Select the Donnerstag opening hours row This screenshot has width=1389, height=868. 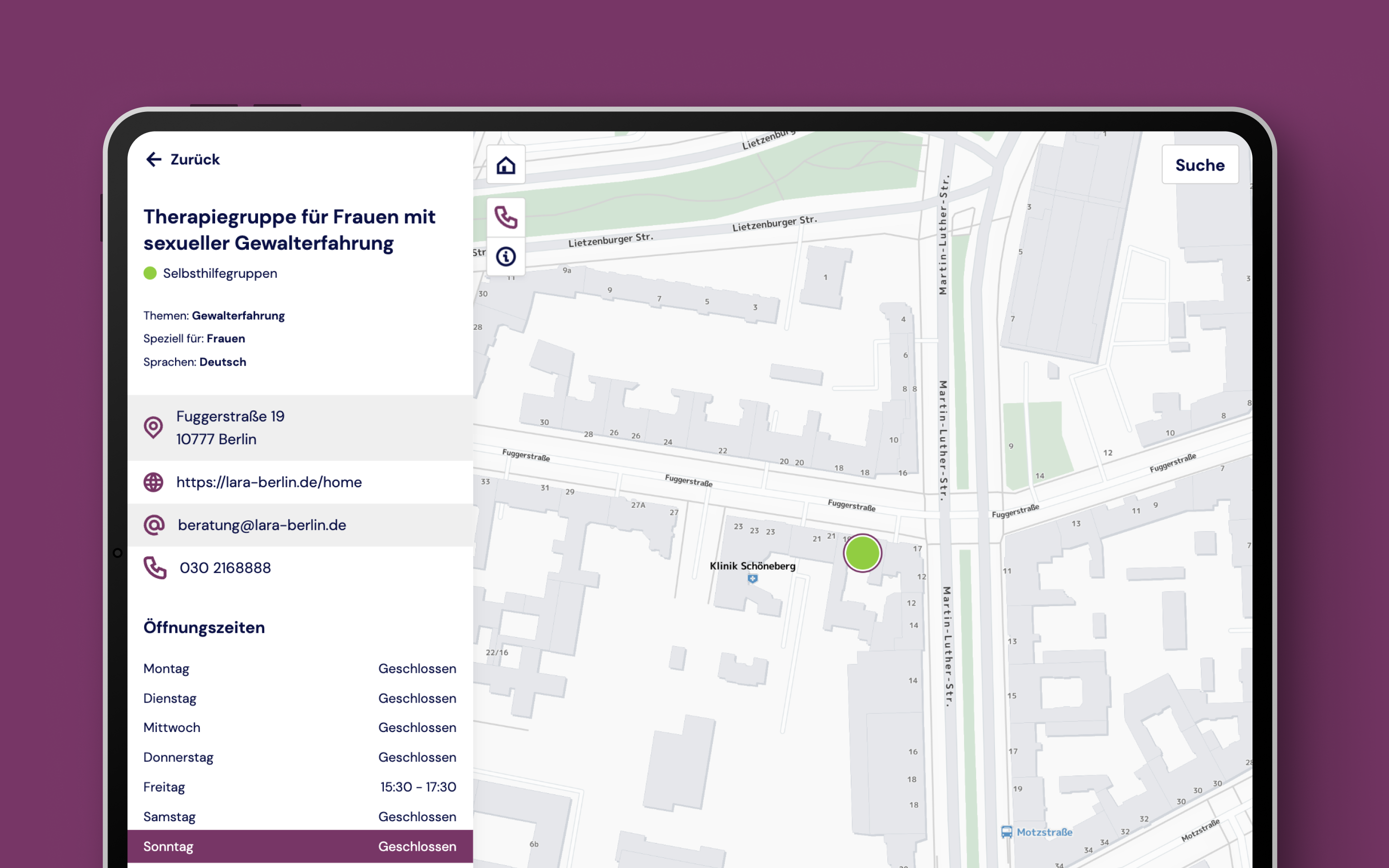pyautogui.click(x=300, y=758)
